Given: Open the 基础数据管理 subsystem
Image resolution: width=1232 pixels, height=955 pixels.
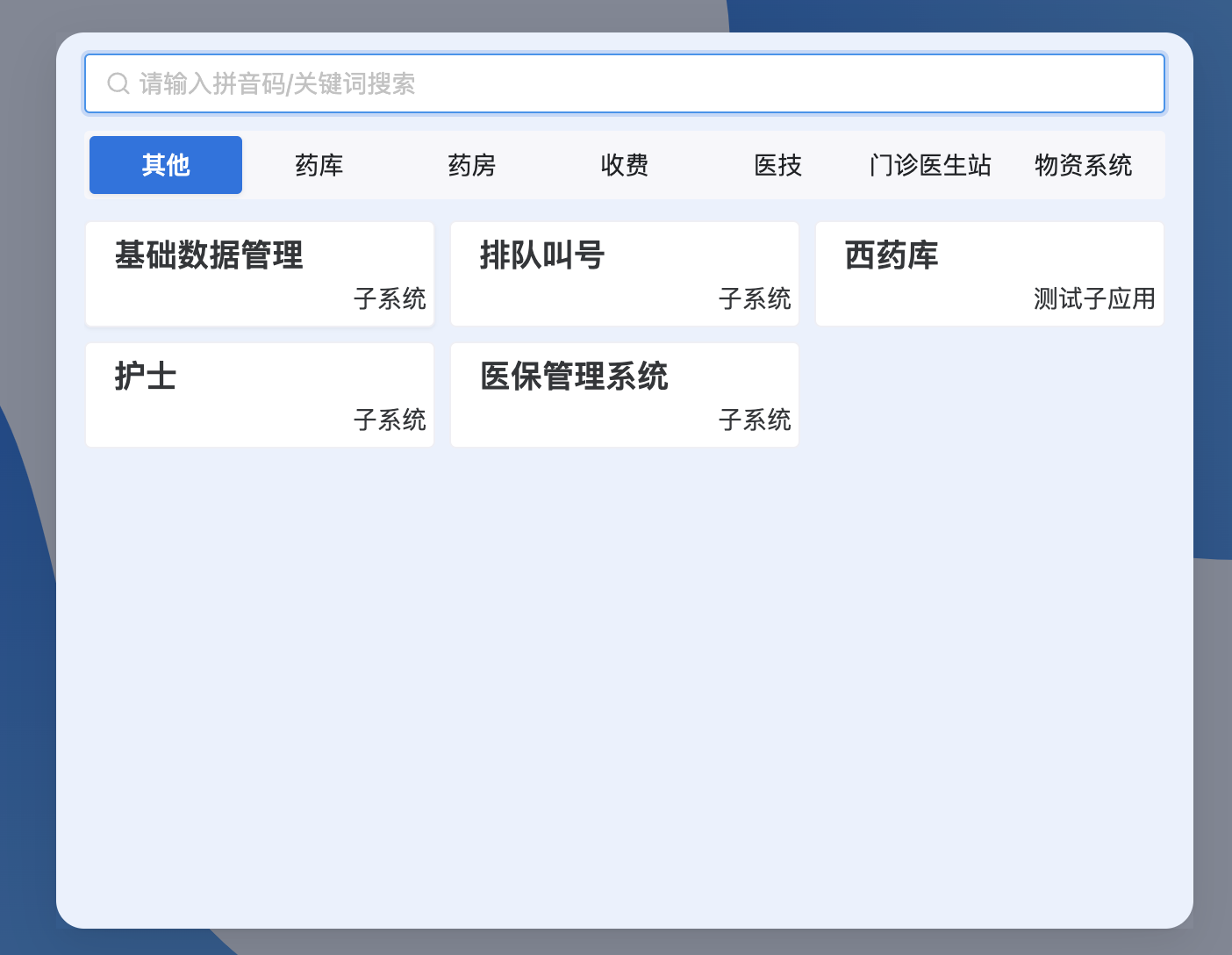Looking at the screenshot, I should coord(260,274).
